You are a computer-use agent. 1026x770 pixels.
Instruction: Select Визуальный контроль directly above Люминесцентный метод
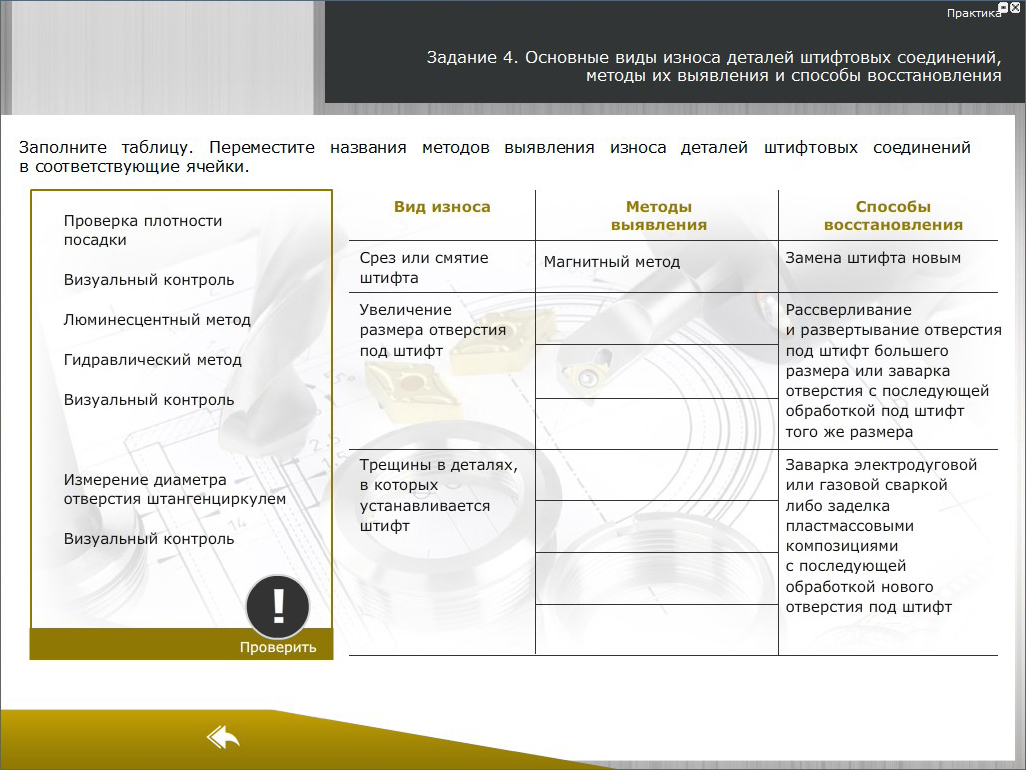pyautogui.click(x=149, y=280)
